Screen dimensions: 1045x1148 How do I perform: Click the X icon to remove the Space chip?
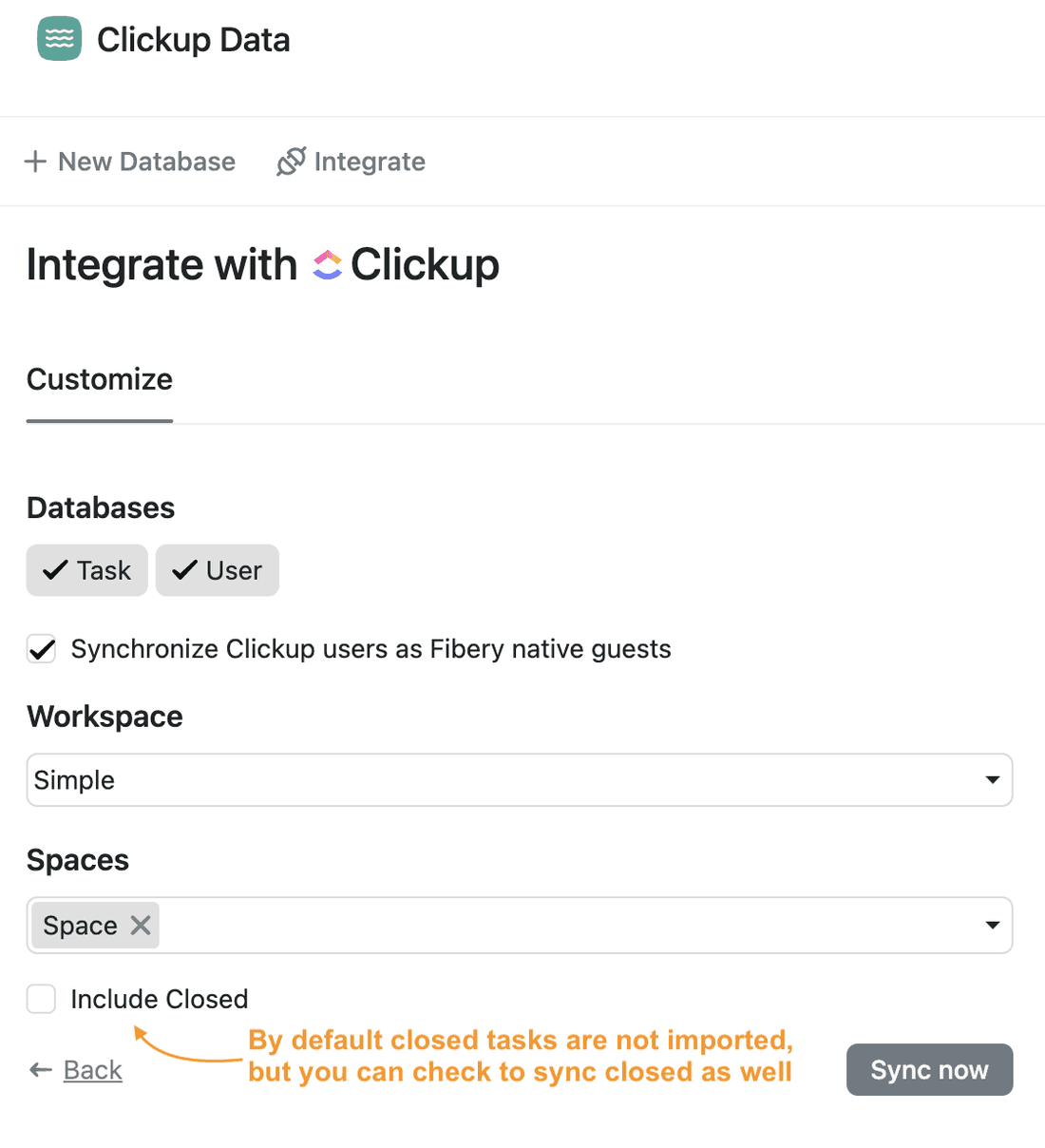[x=140, y=925]
